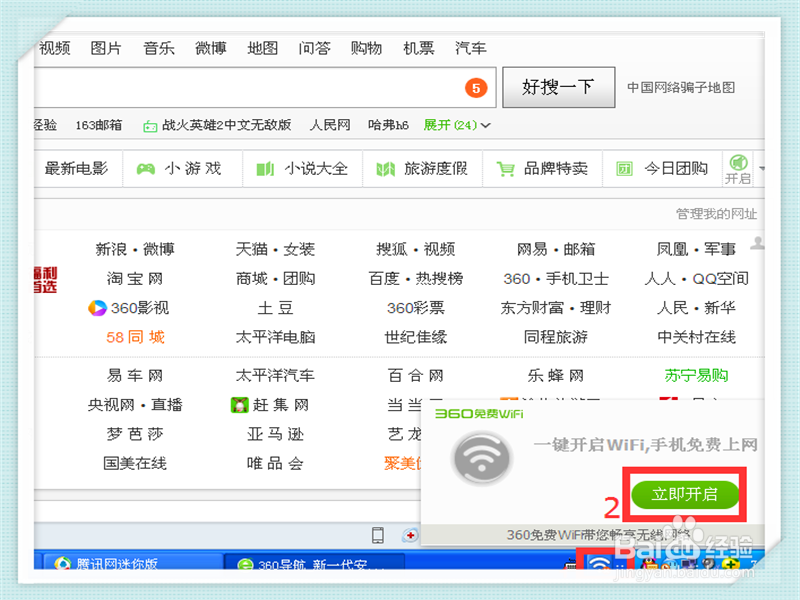Click the gamepad icon for 小游戏
Viewport: 800px width, 600px height.
point(146,169)
